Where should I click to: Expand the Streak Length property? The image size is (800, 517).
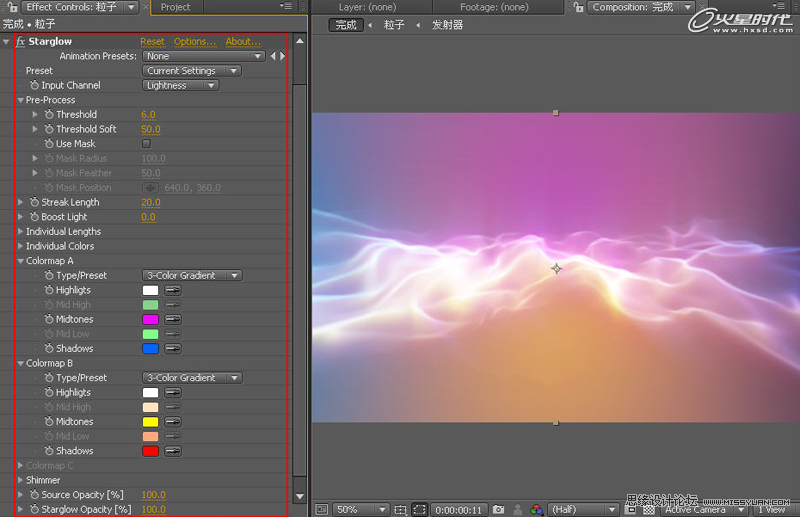[x=20, y=203]
